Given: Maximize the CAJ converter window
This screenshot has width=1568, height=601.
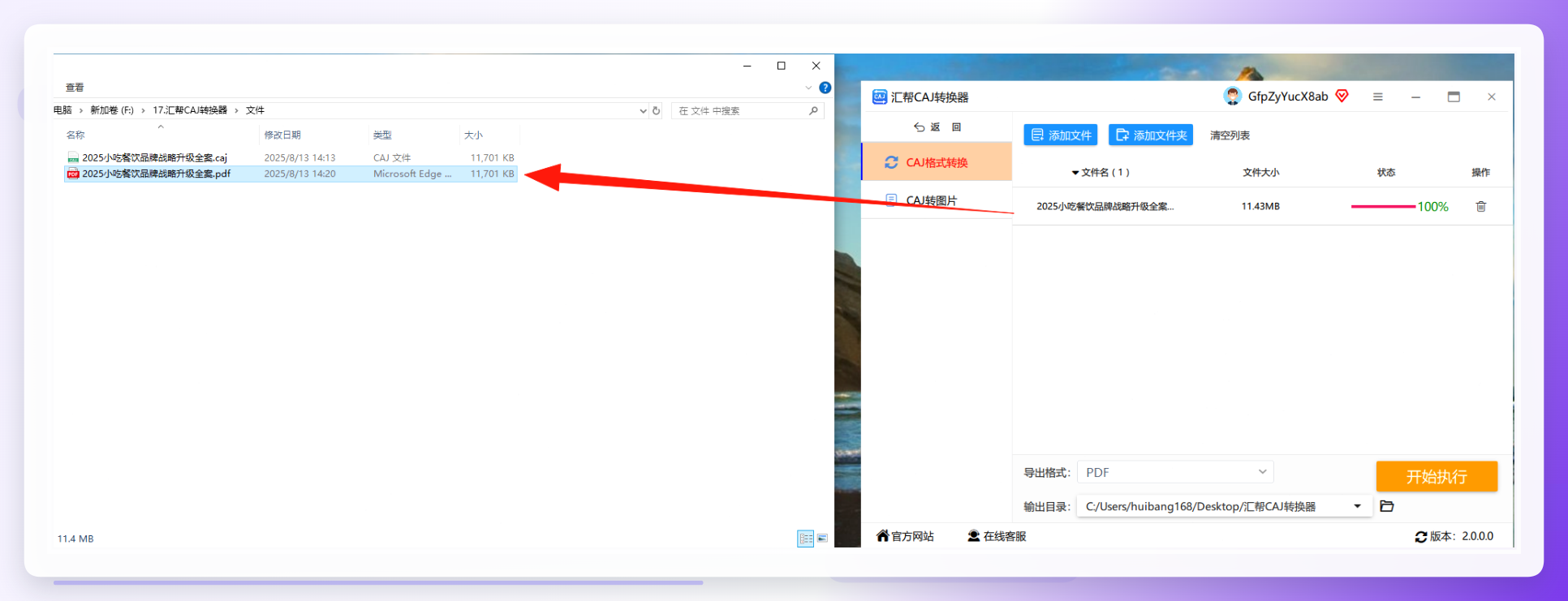Looking at the screenshot, I should (x=1454, y=97).
